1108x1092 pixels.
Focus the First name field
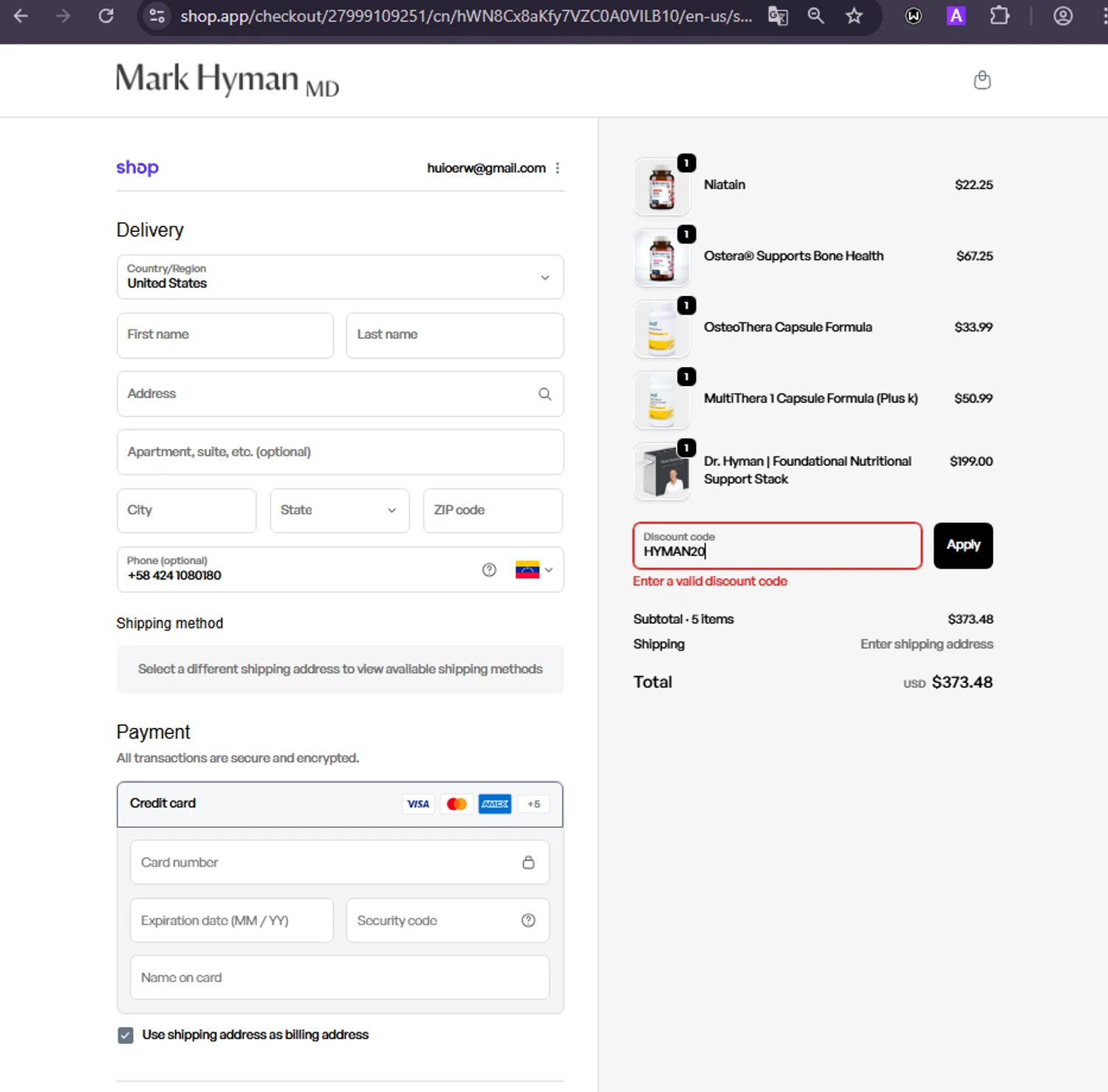click(225, 335)
